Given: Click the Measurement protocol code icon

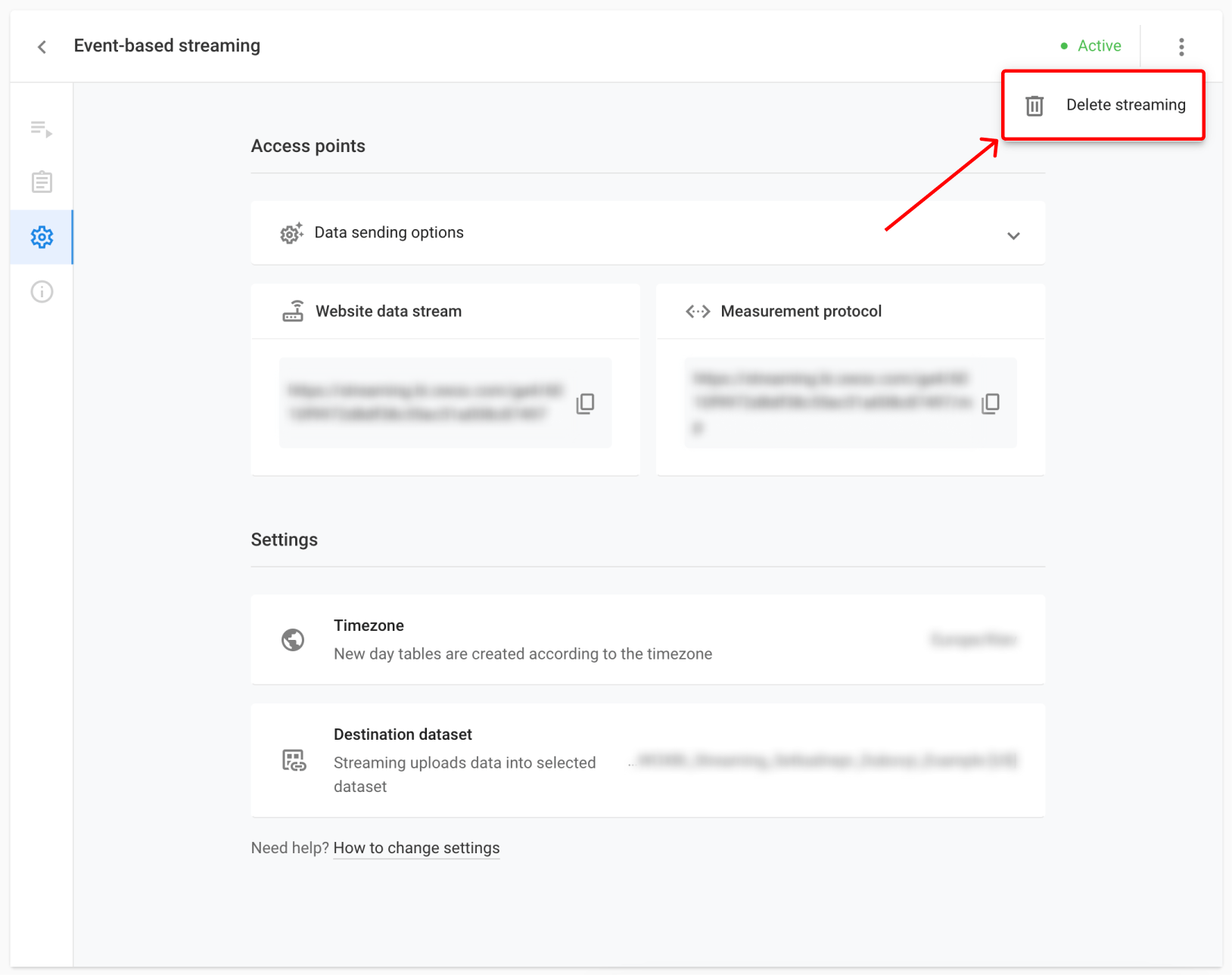Looking at the screenshot, I should click(x=697, y=311).
